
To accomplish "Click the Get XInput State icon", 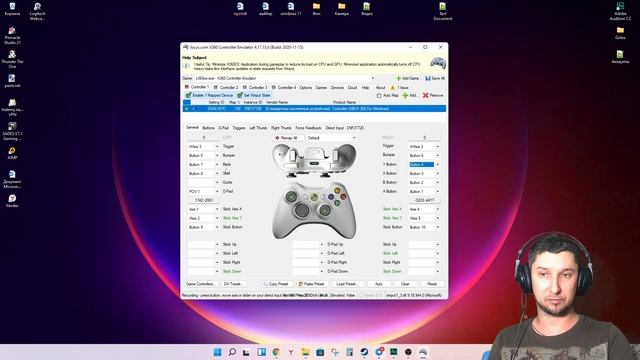I will click(240, 95).
